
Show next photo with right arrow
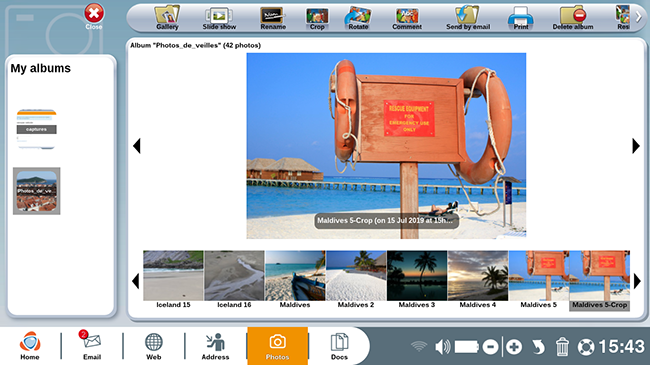pyautogui.click(x=636, y=146)
